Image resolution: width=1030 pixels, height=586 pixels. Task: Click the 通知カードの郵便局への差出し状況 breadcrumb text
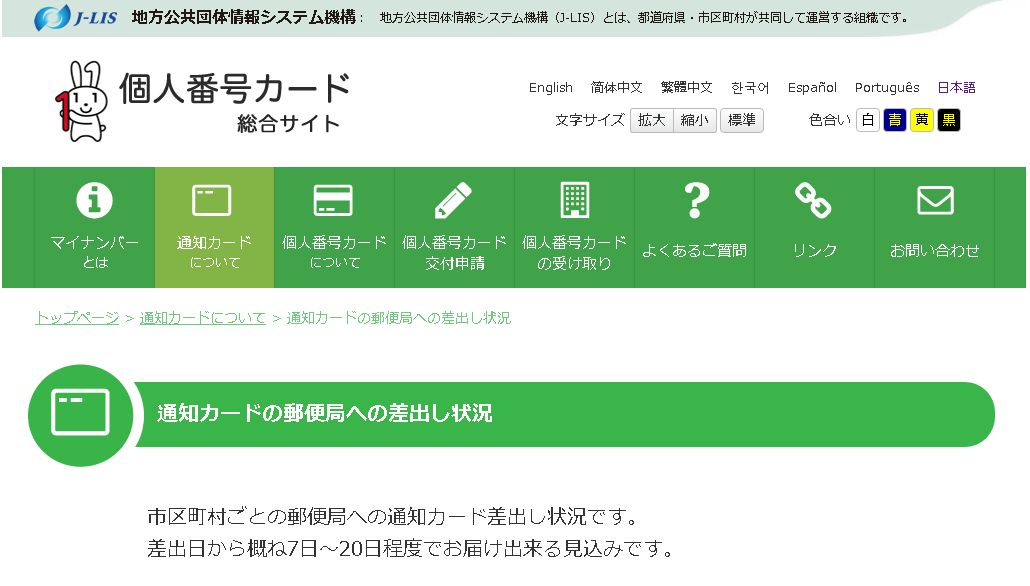(399, 318)
